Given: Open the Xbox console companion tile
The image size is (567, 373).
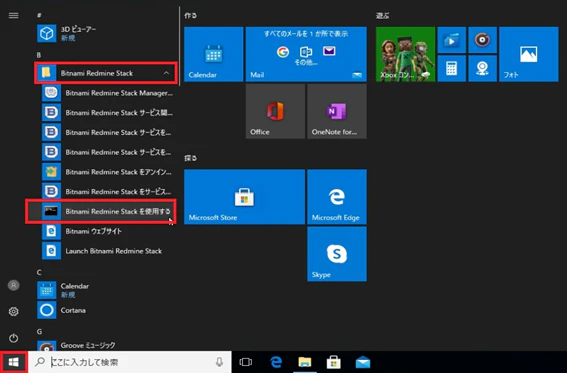Looking at the screenshot, I should pos(405,54).
